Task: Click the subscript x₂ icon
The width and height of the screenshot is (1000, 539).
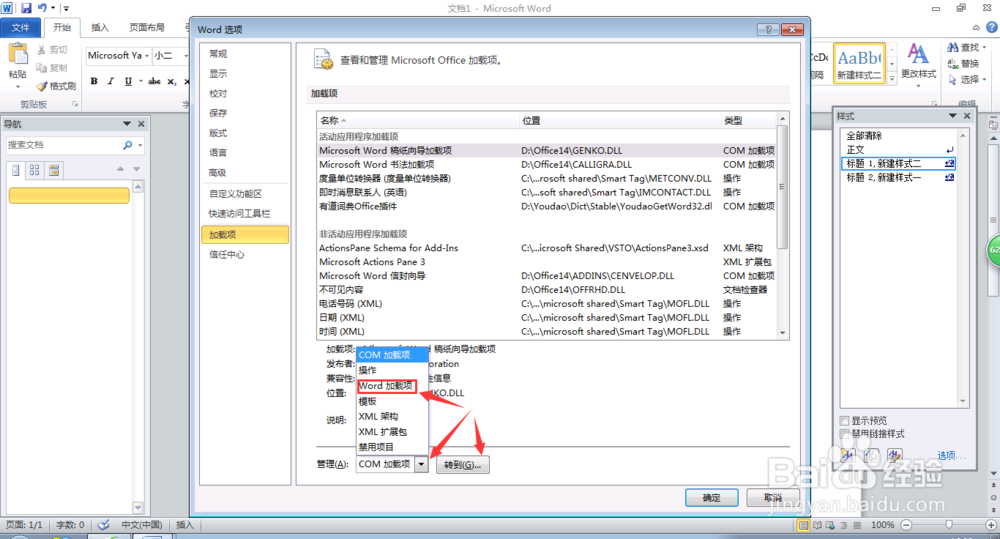Action: pyautogui.click(x=172, y=81)
